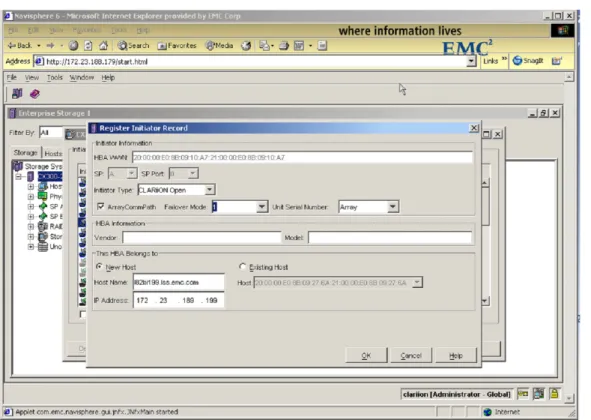Open Navisphere Help menu
Screen dimensions: 591x420
(x=108, y=77)
